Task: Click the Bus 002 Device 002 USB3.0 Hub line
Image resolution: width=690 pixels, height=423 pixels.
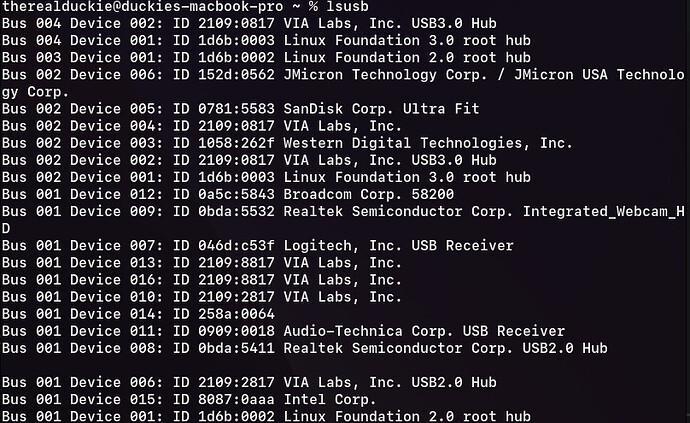Action: pos(249,160)
